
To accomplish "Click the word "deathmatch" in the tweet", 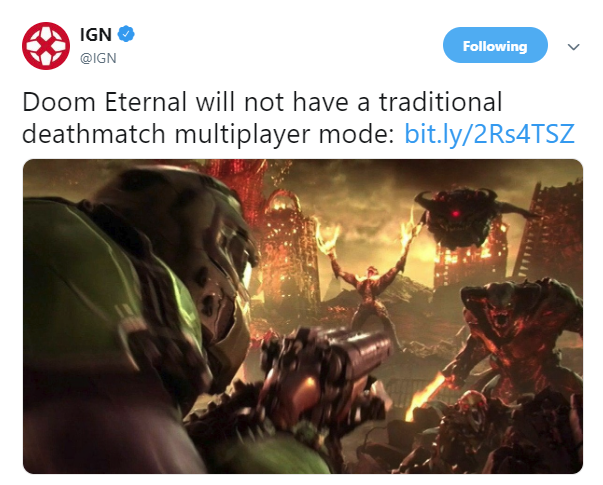I will [95, 134].
